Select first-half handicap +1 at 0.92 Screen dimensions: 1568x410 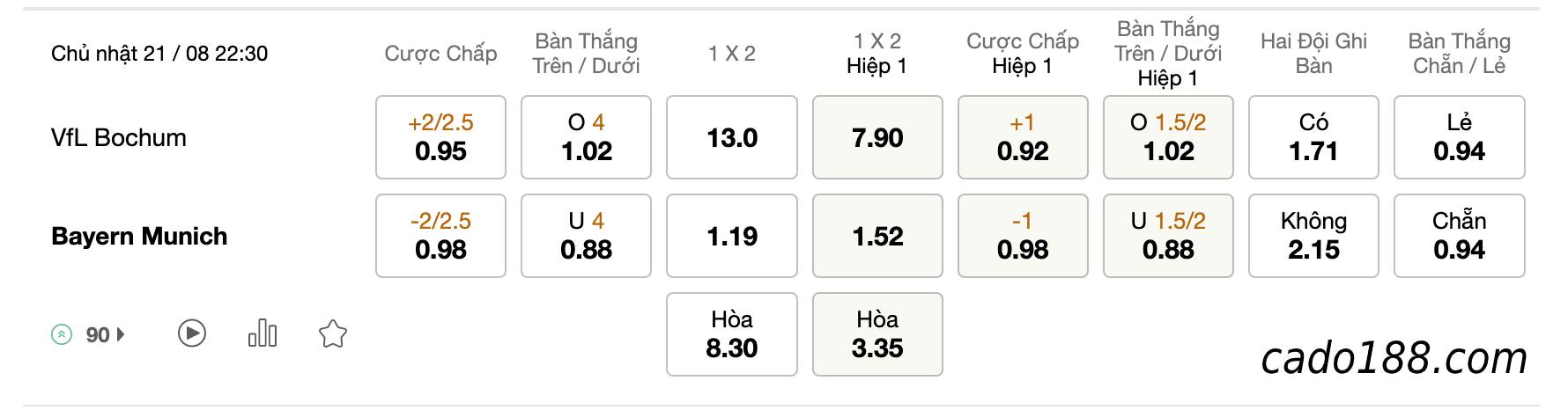(x=1023, y=137)
